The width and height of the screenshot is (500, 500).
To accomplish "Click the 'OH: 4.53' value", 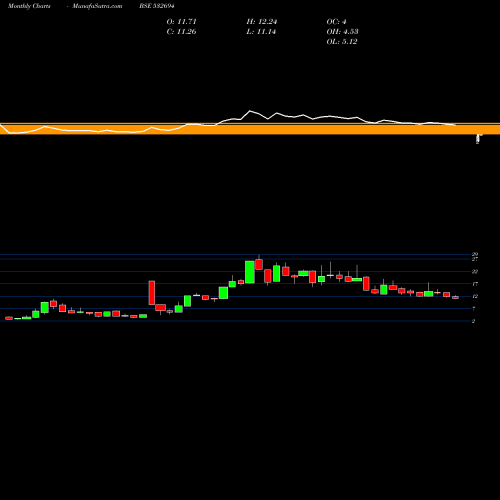I will click(342, 32).
